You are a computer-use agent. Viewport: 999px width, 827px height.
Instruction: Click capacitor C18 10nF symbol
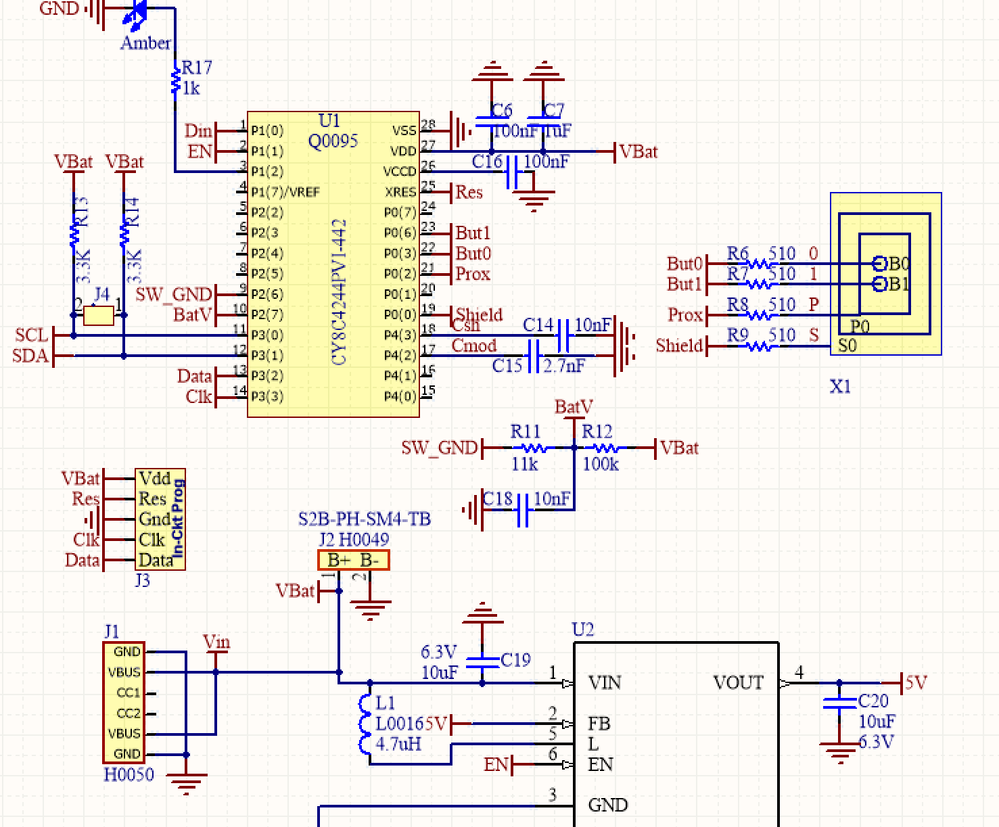click(x=523, y=510)
